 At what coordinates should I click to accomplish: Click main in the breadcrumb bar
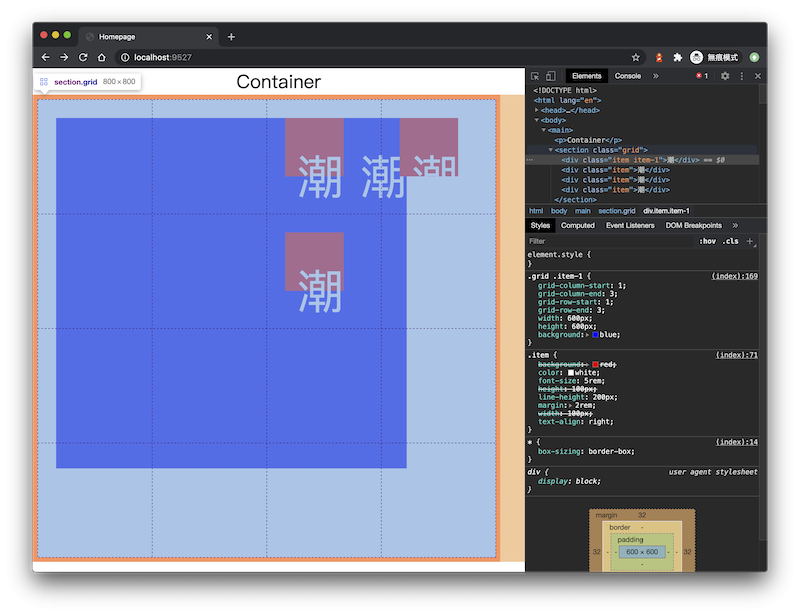click(x=583, y=211)
